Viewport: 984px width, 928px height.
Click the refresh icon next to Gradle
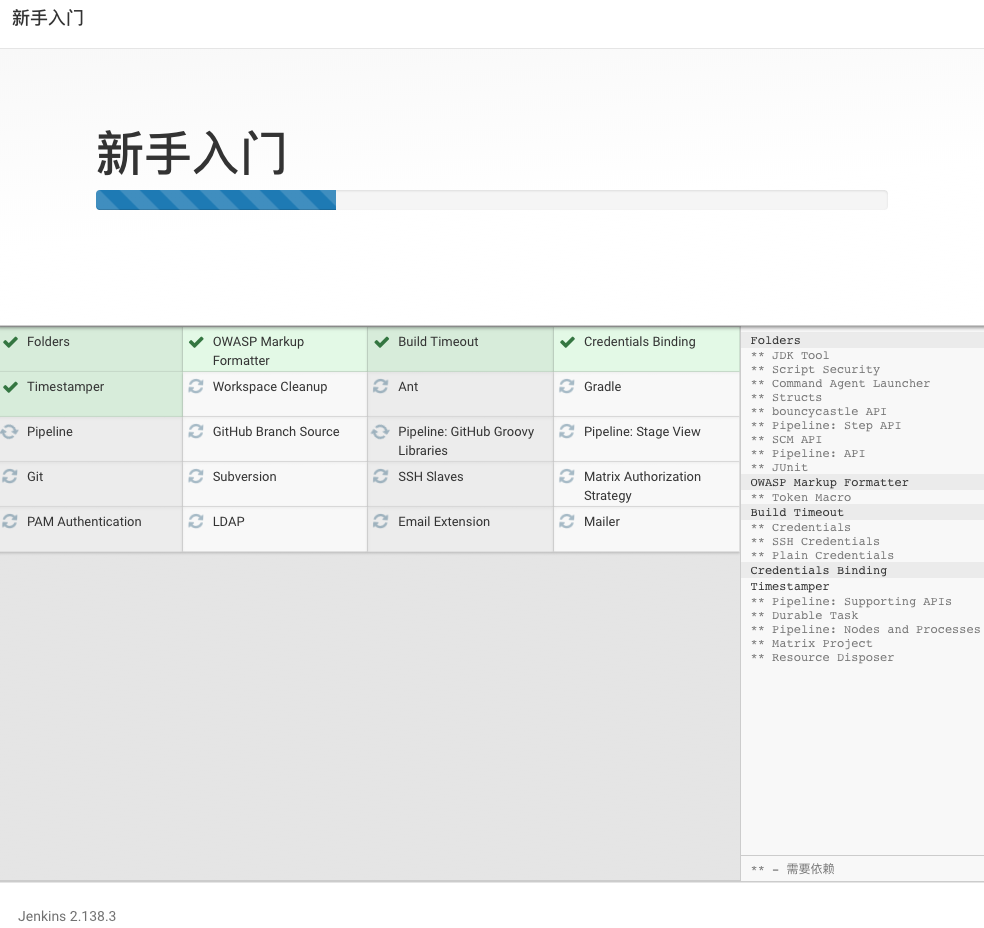(567, 387)
